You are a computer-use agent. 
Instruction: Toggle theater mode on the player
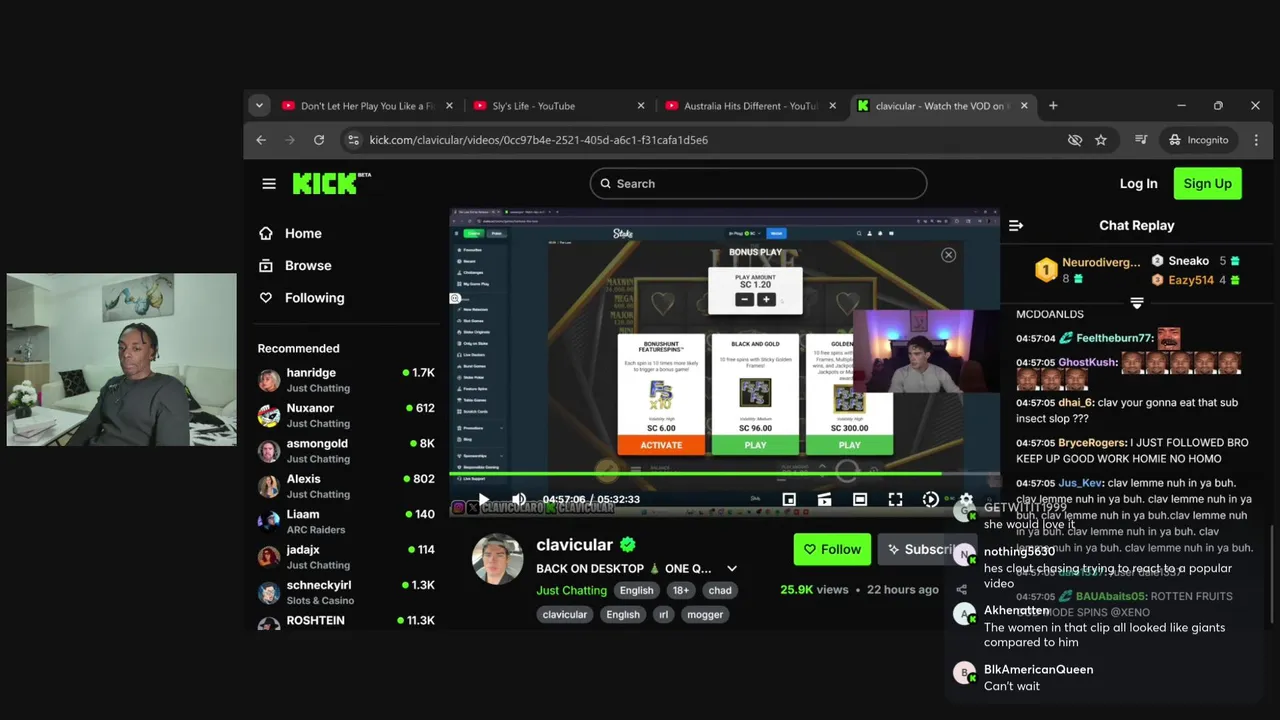pos(860,499)
